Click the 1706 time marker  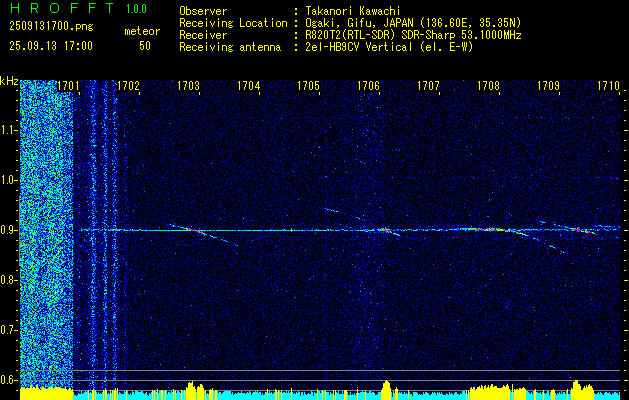[x=368, y=86]
